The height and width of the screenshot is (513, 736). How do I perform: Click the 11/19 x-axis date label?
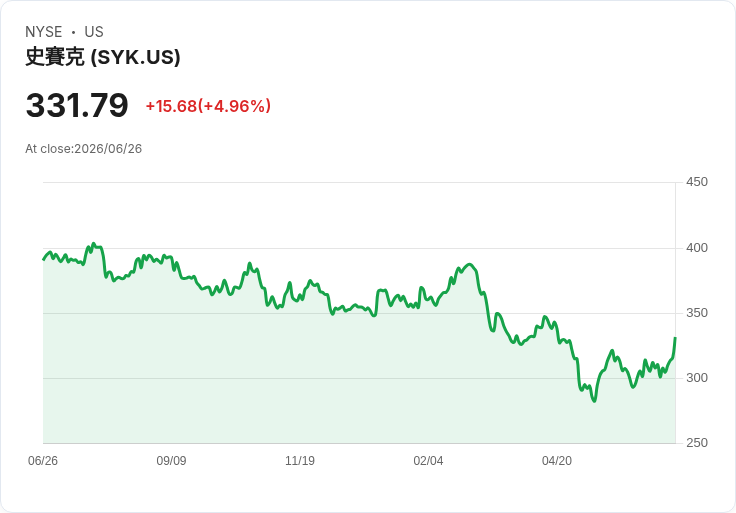click(300, 461)
